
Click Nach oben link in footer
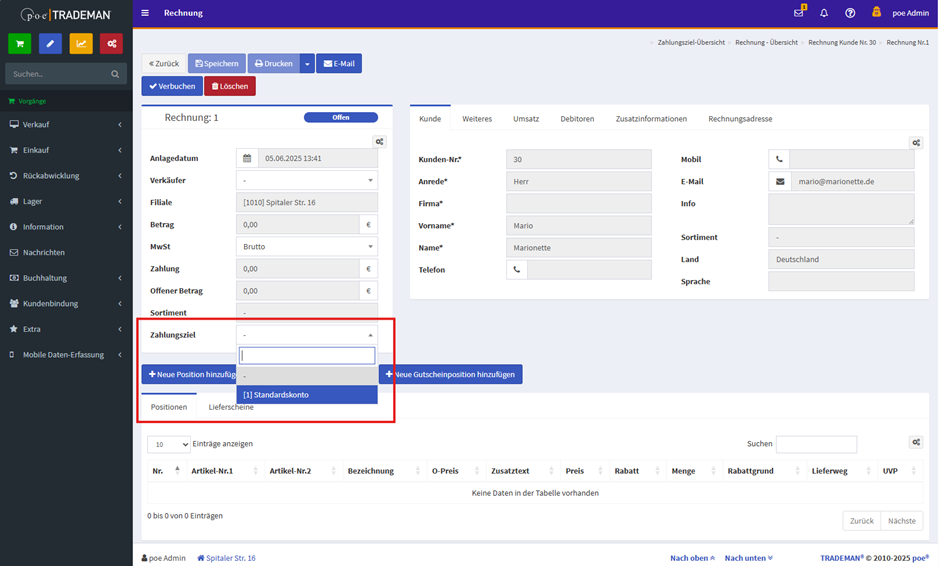[x=692, y=558]
